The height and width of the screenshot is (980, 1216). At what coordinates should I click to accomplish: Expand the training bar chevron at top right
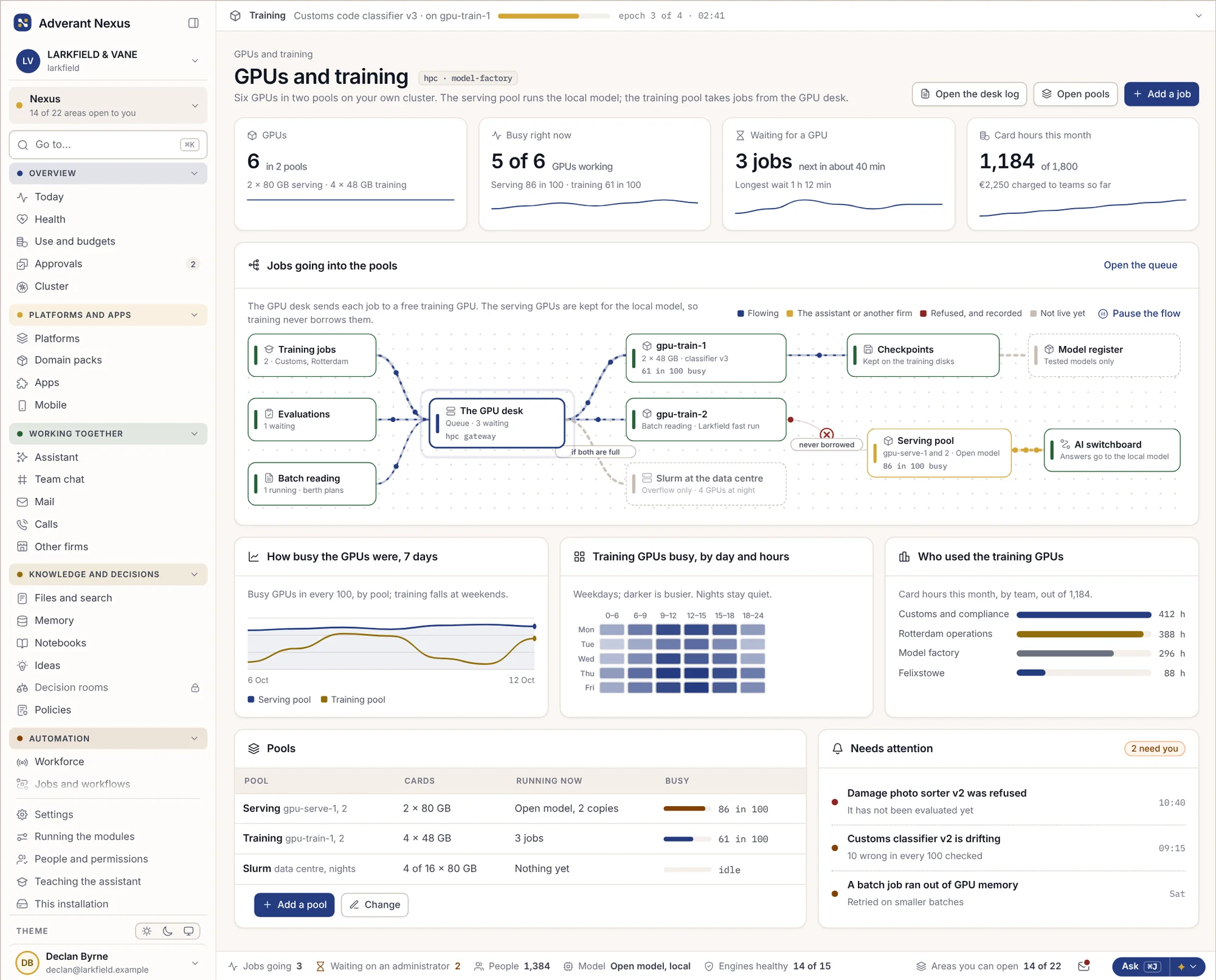[1198, 16]
